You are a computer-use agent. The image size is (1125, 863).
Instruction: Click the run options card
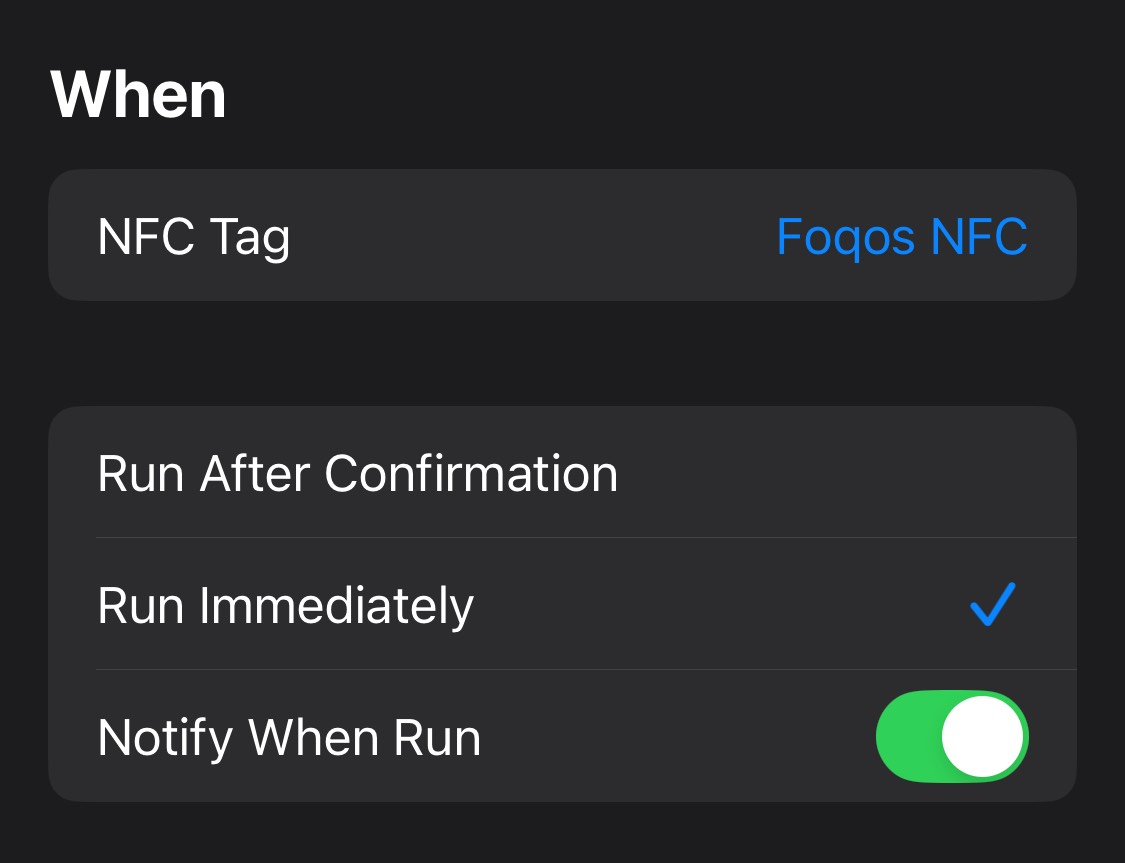click(562, 604)
